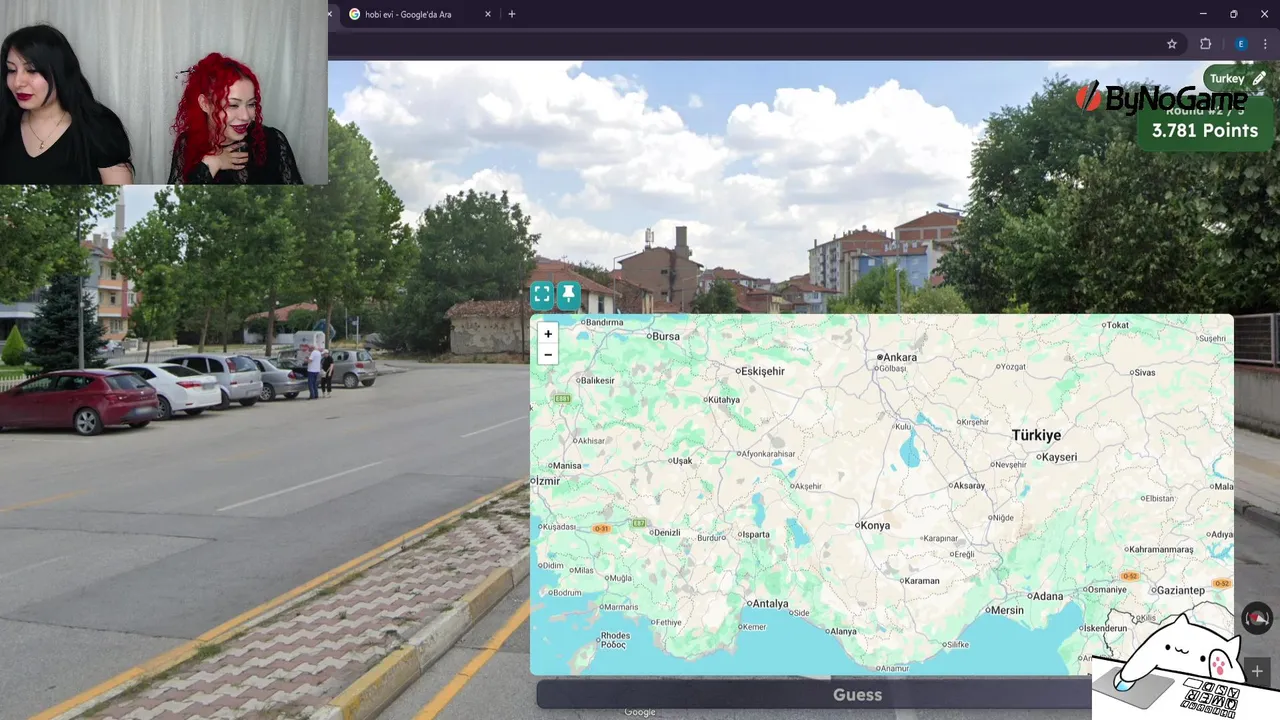
Task: Close the hobi evi tab
Action: tap(488, 14)
